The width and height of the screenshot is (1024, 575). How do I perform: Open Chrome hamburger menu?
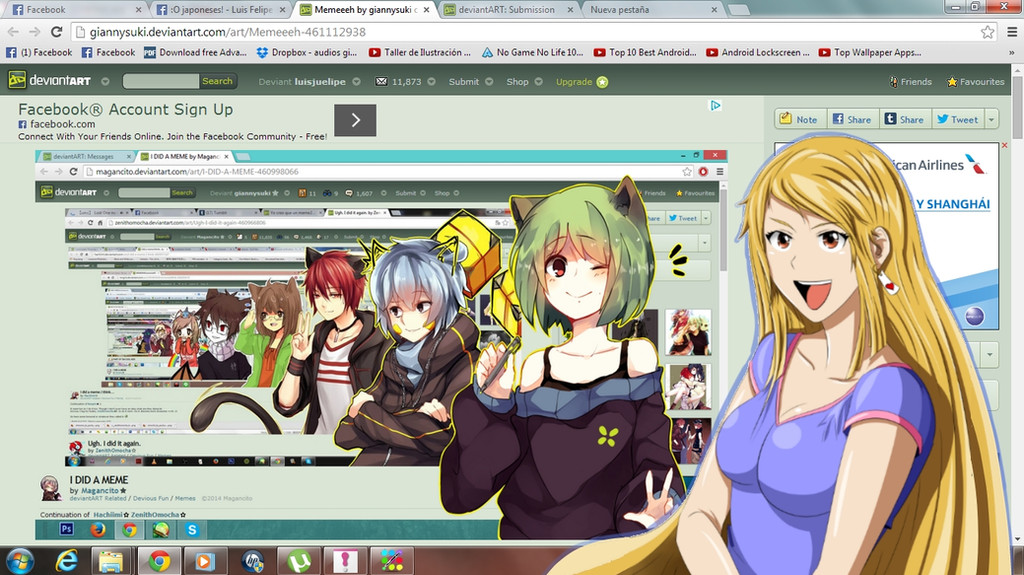tap(1012, 32)
